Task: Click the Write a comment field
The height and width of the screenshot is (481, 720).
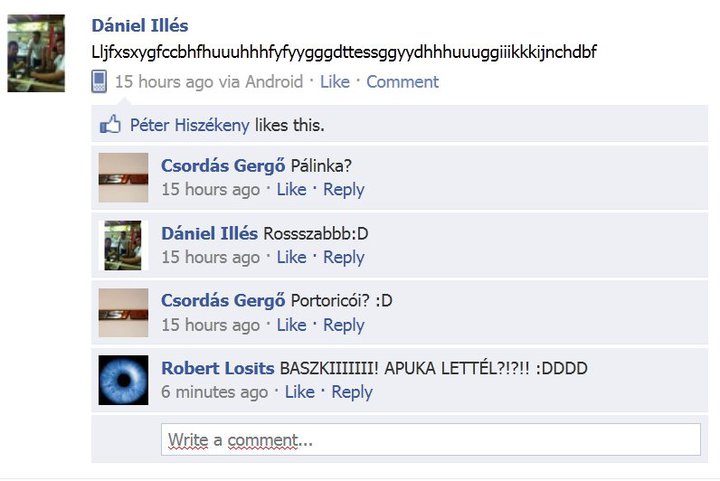Action: [431, 440]
